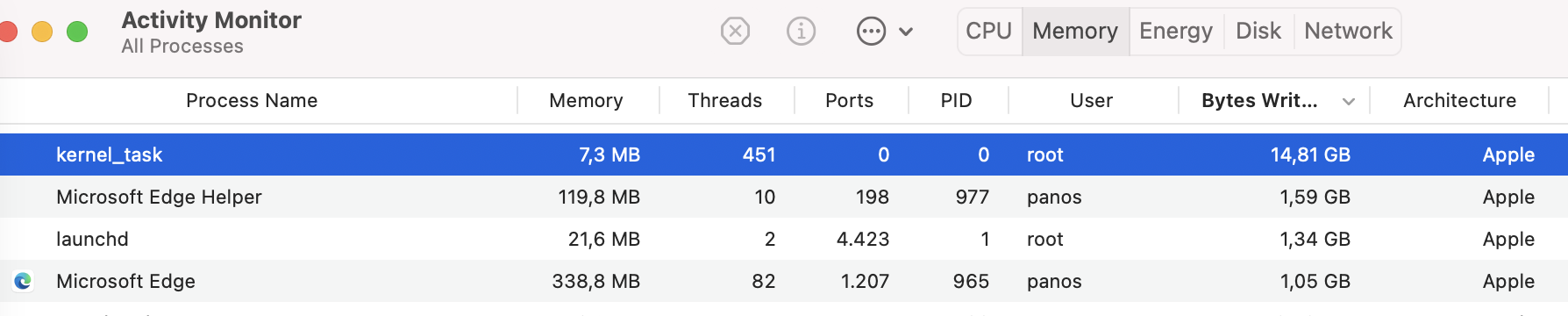The width and height of the screenshot is (1568, 316).
Task: Minimize the window with the yellow button
Action: pos(42,32)
